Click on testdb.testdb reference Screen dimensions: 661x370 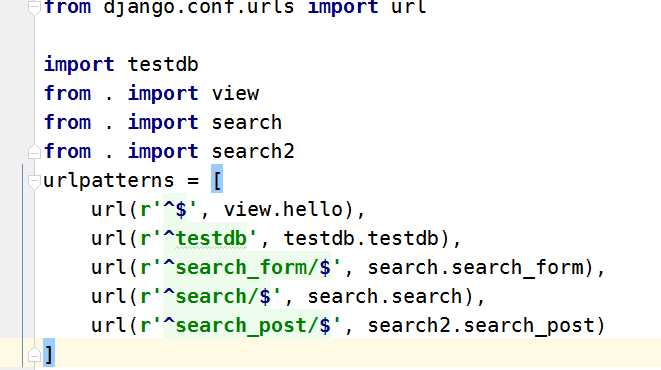pos(361,239)
